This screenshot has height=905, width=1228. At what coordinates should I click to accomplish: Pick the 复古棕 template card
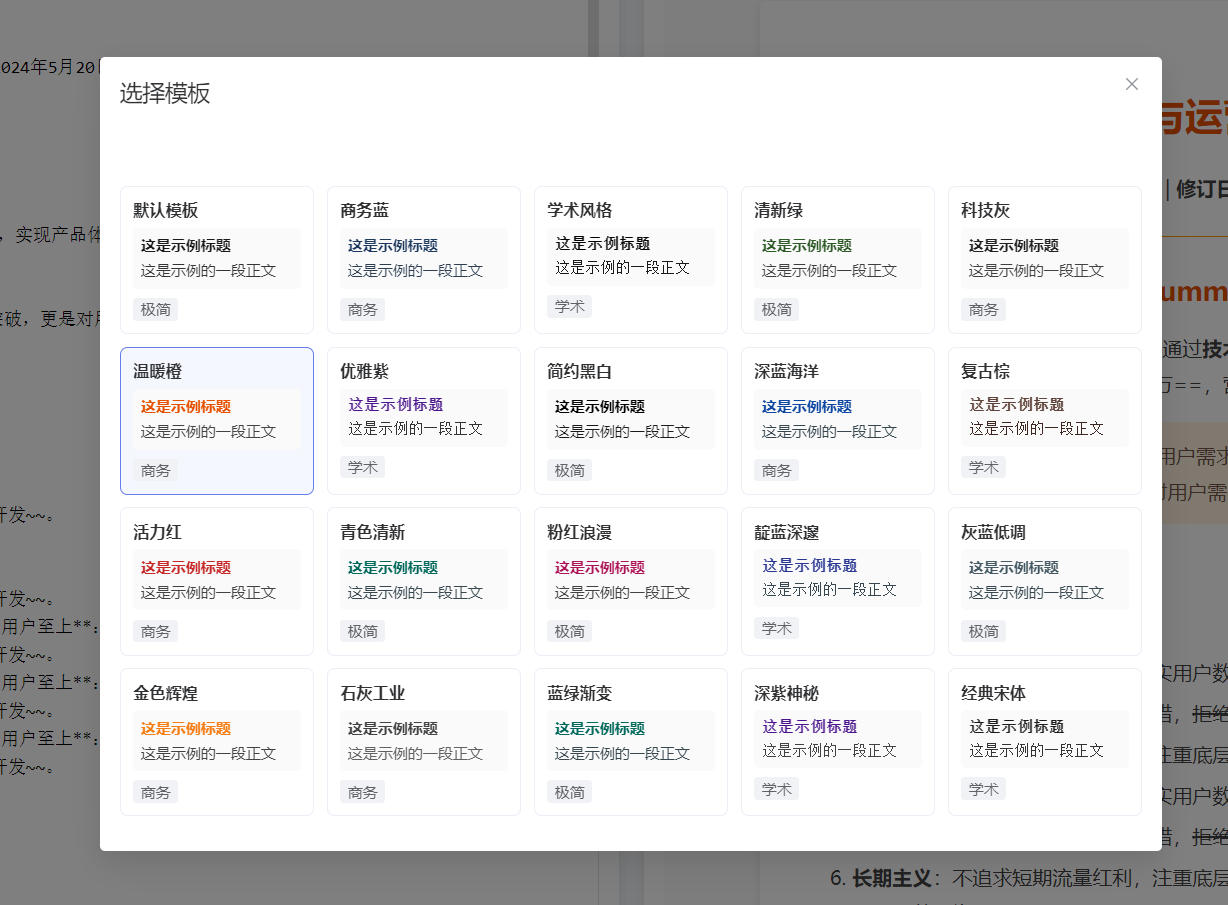tap(1045, 421)
